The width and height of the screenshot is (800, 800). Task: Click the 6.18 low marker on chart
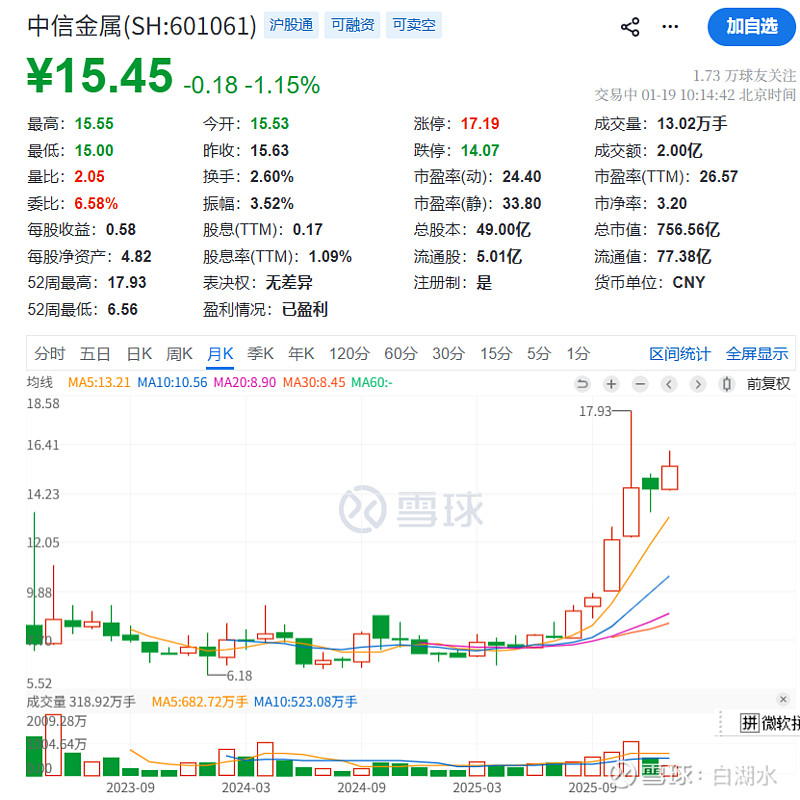coord(239,676)
